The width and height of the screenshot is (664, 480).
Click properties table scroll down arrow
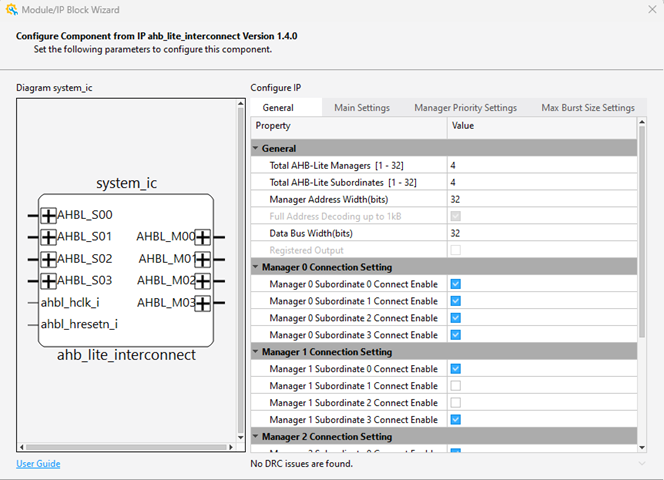pyautogui.click(x=642, y=447)
